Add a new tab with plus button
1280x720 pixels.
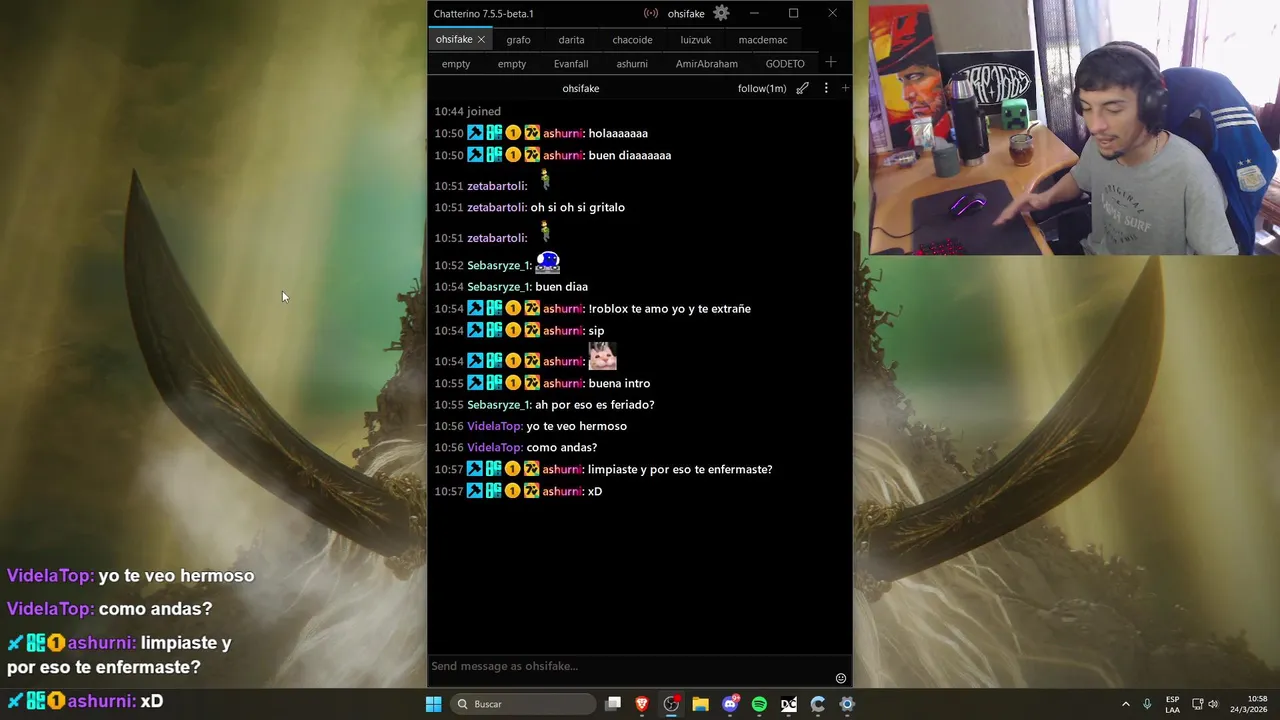[830, 62]
